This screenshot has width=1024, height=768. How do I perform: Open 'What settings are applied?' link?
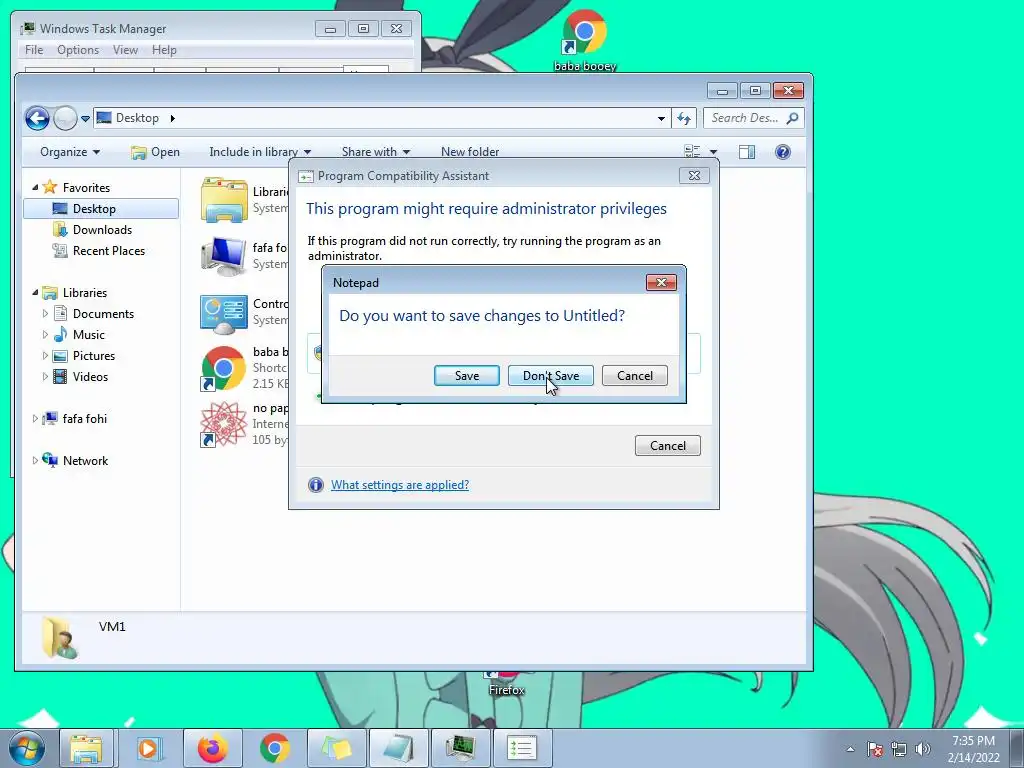point(400,485)
